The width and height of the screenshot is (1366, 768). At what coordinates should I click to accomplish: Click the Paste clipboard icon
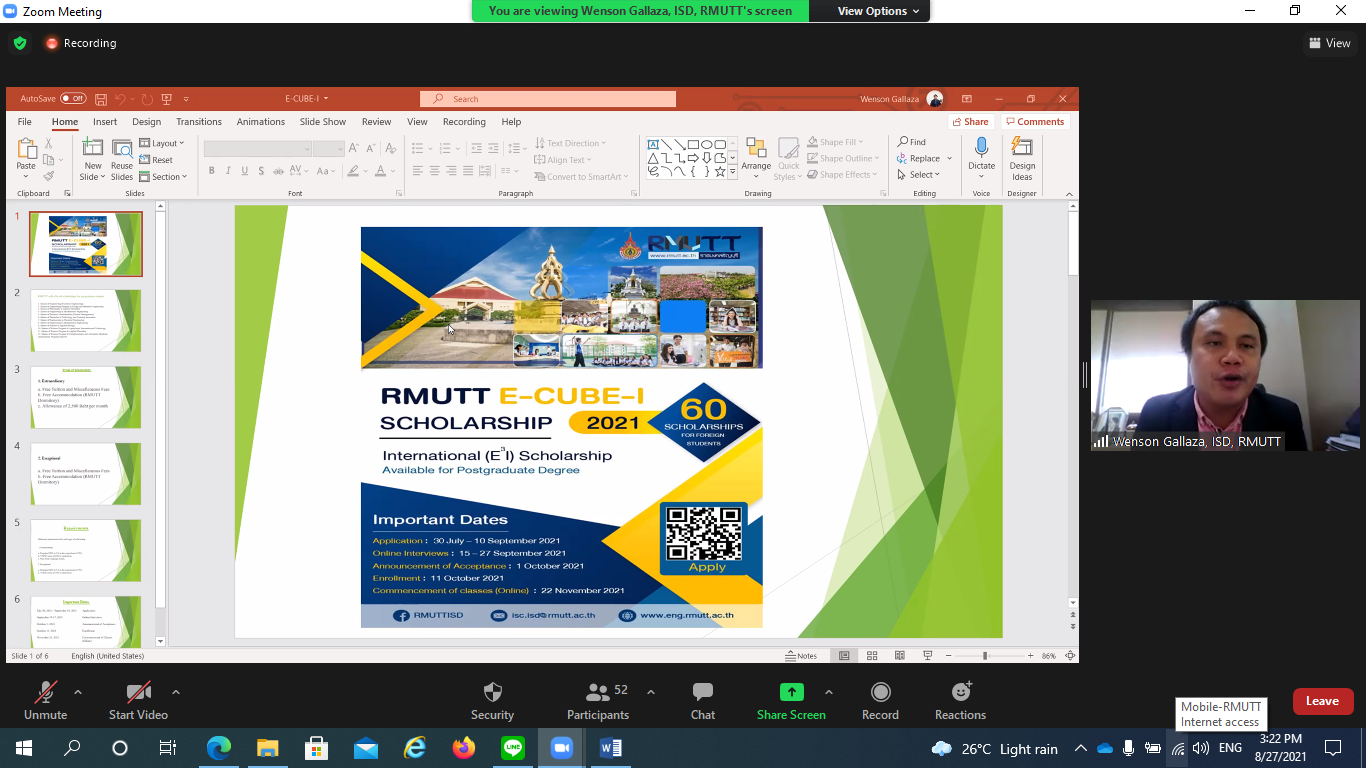[x=26, y=150]
